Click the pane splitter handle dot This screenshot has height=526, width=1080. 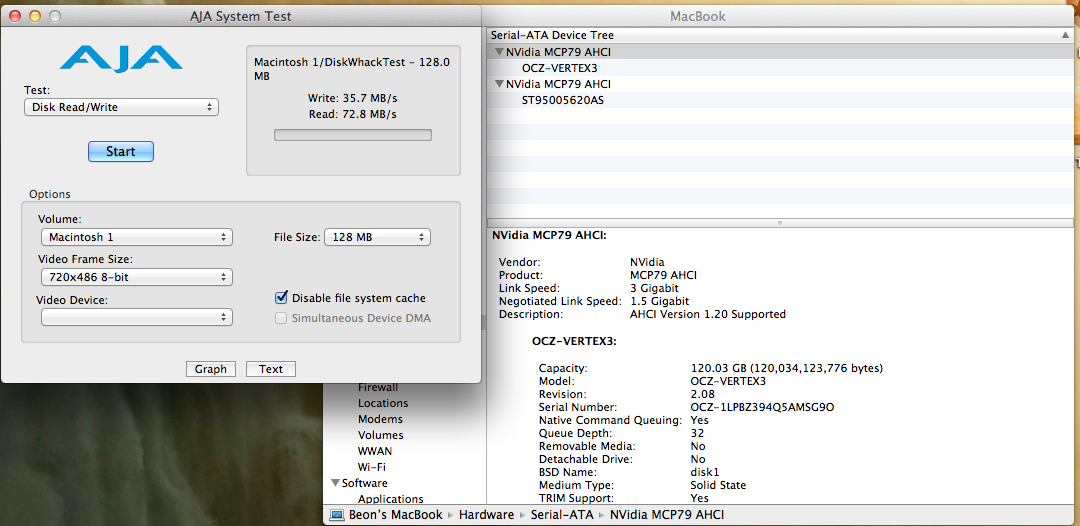click(x=780, y=222)
